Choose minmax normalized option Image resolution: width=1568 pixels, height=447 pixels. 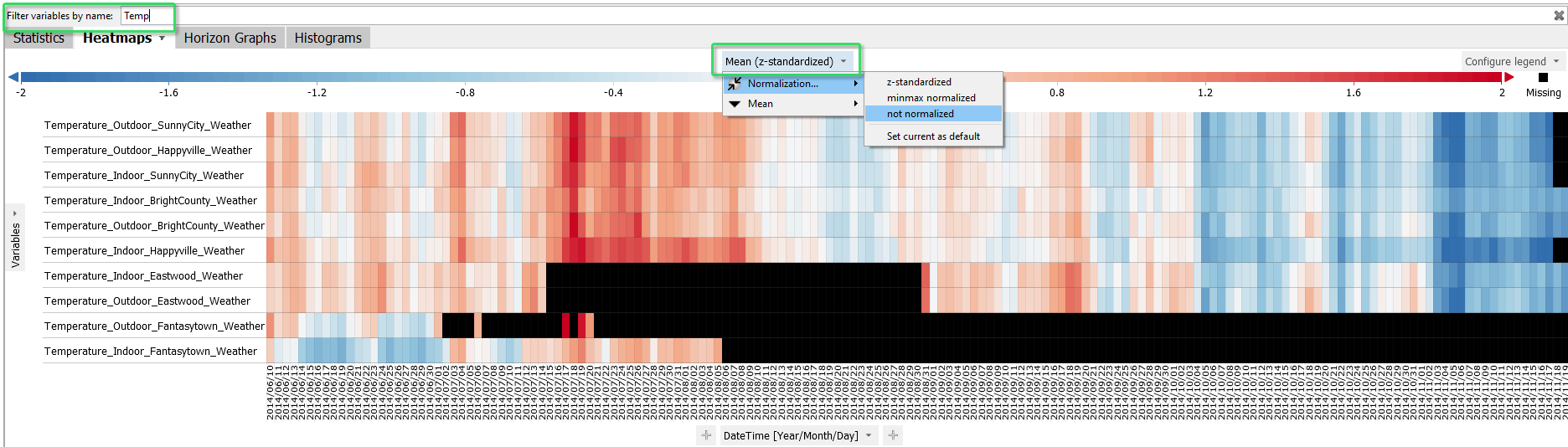(x=931, y=98)
